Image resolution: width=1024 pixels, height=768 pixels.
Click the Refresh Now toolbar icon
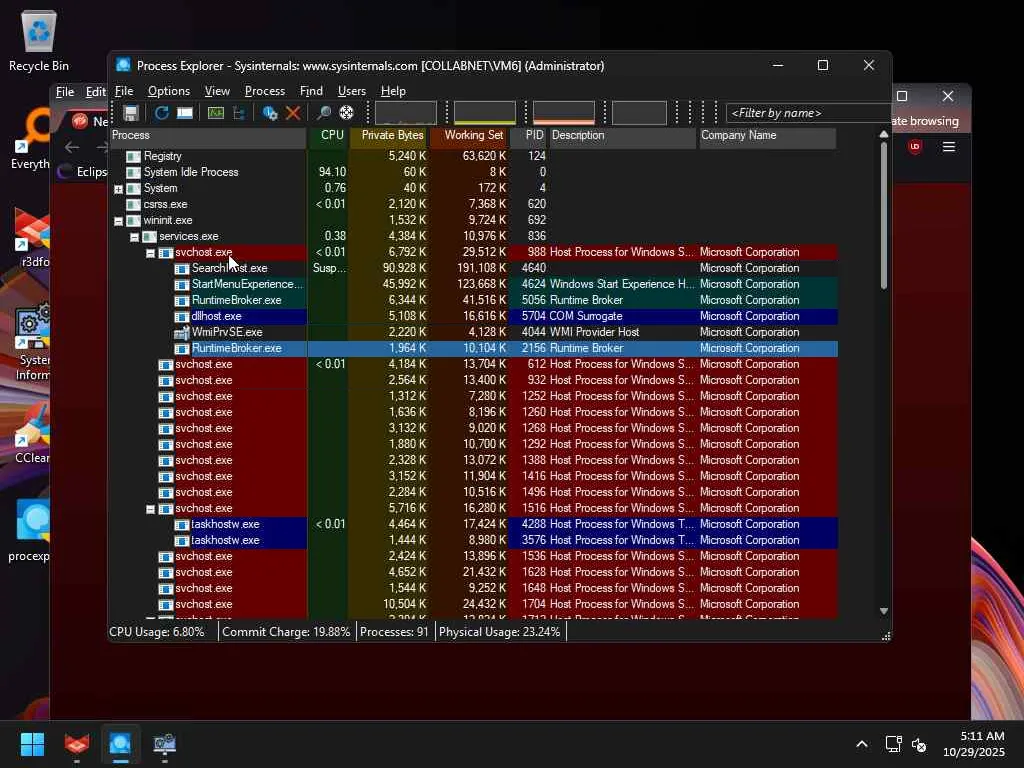[x=161, y=113]
